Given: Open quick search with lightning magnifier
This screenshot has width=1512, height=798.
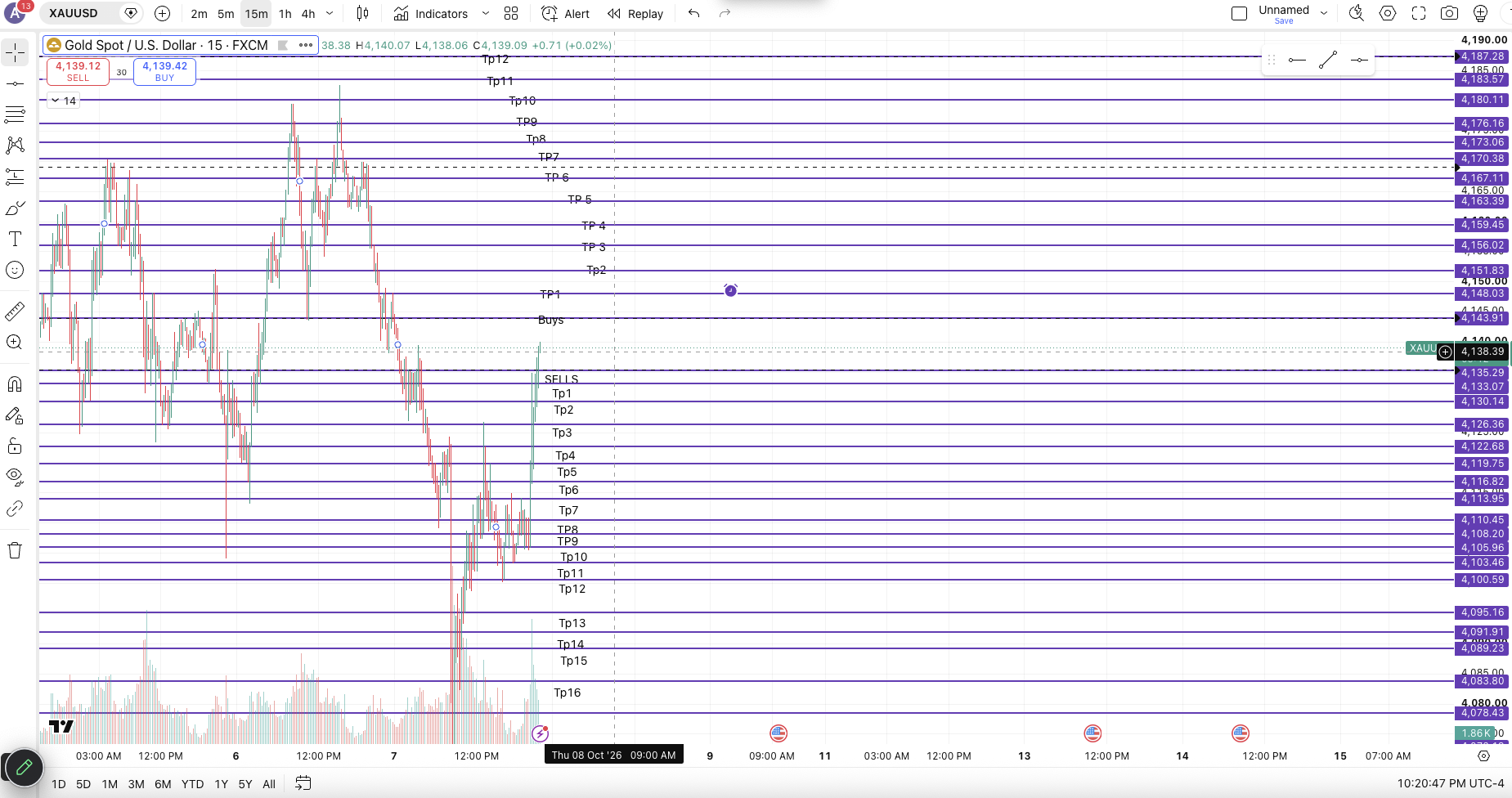Looking at the screenshot, I should pyautogui.click(x=1357, y=13).
